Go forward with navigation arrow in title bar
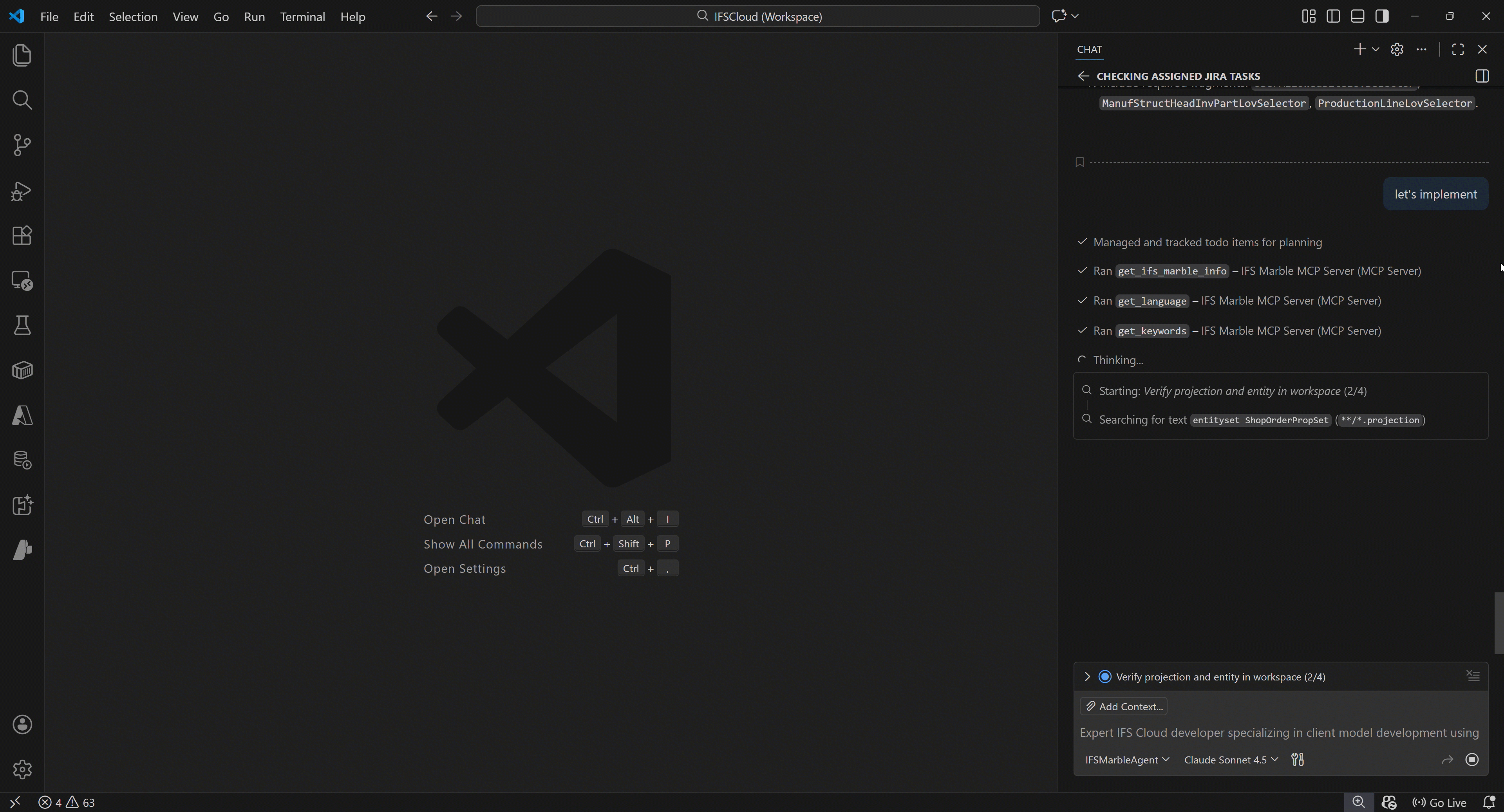The width and height of the screenshot is (1504, 812). tap(457, 16)
